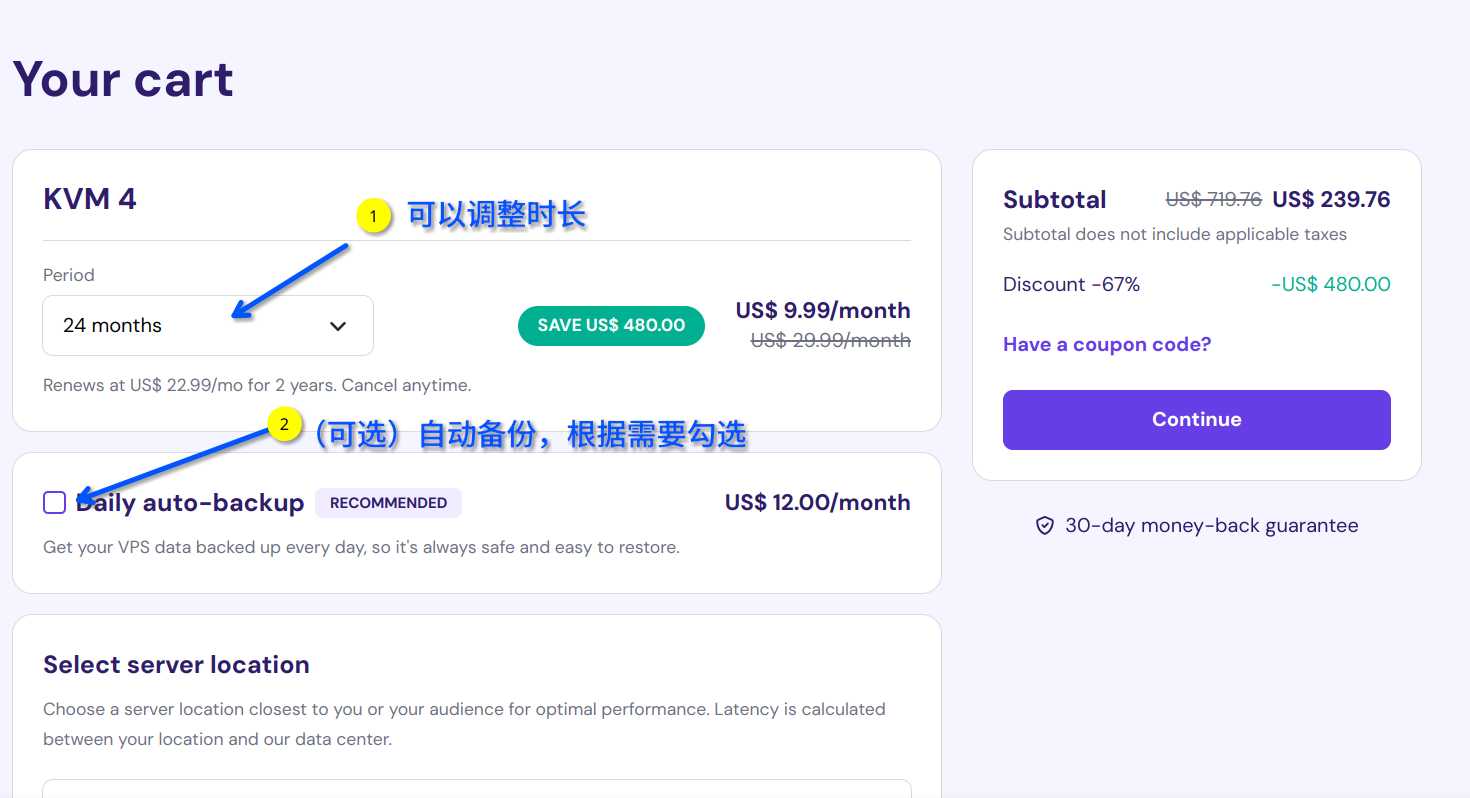The image size is (1470, 798).
Task: Click the Select server location heading
Action: pos(176,665)
